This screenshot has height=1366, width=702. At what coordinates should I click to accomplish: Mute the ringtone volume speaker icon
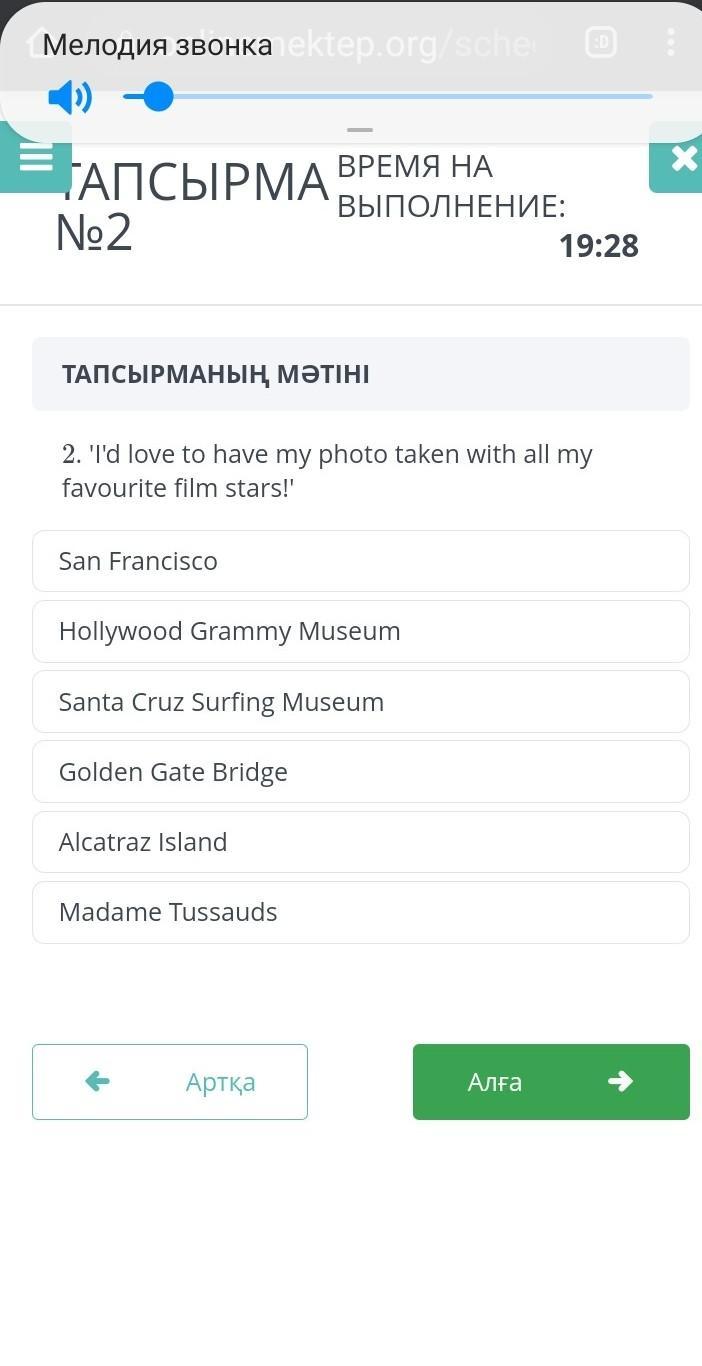pos(70,97)
